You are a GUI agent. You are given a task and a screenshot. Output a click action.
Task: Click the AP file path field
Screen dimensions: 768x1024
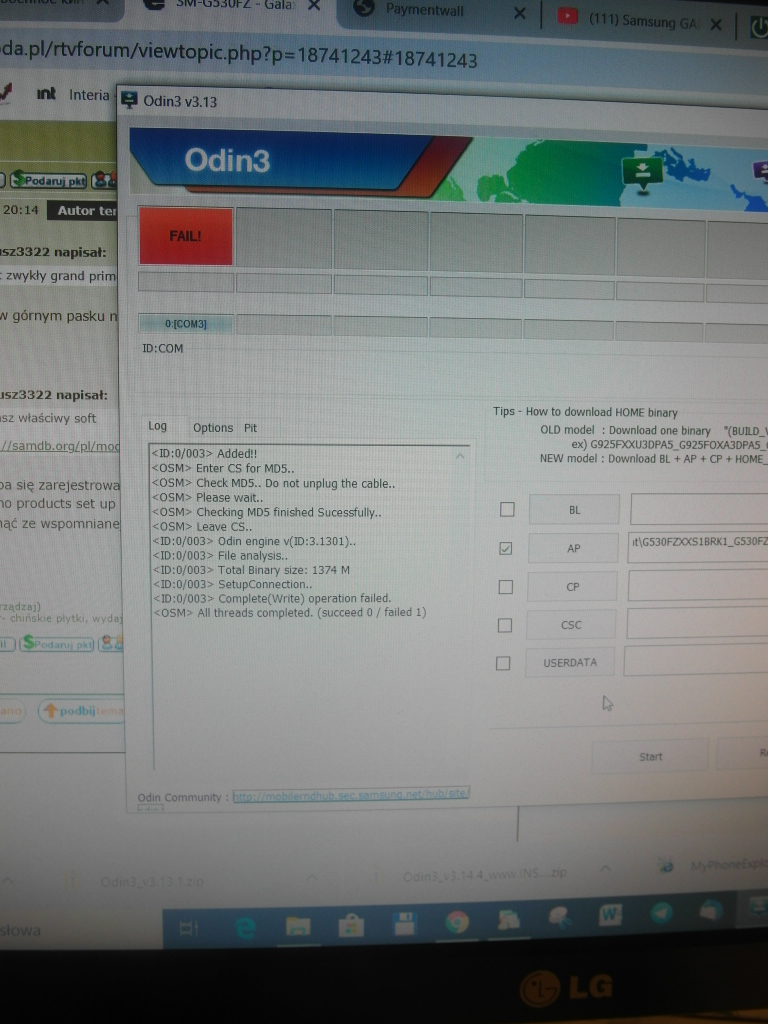(x=697, y=548)
